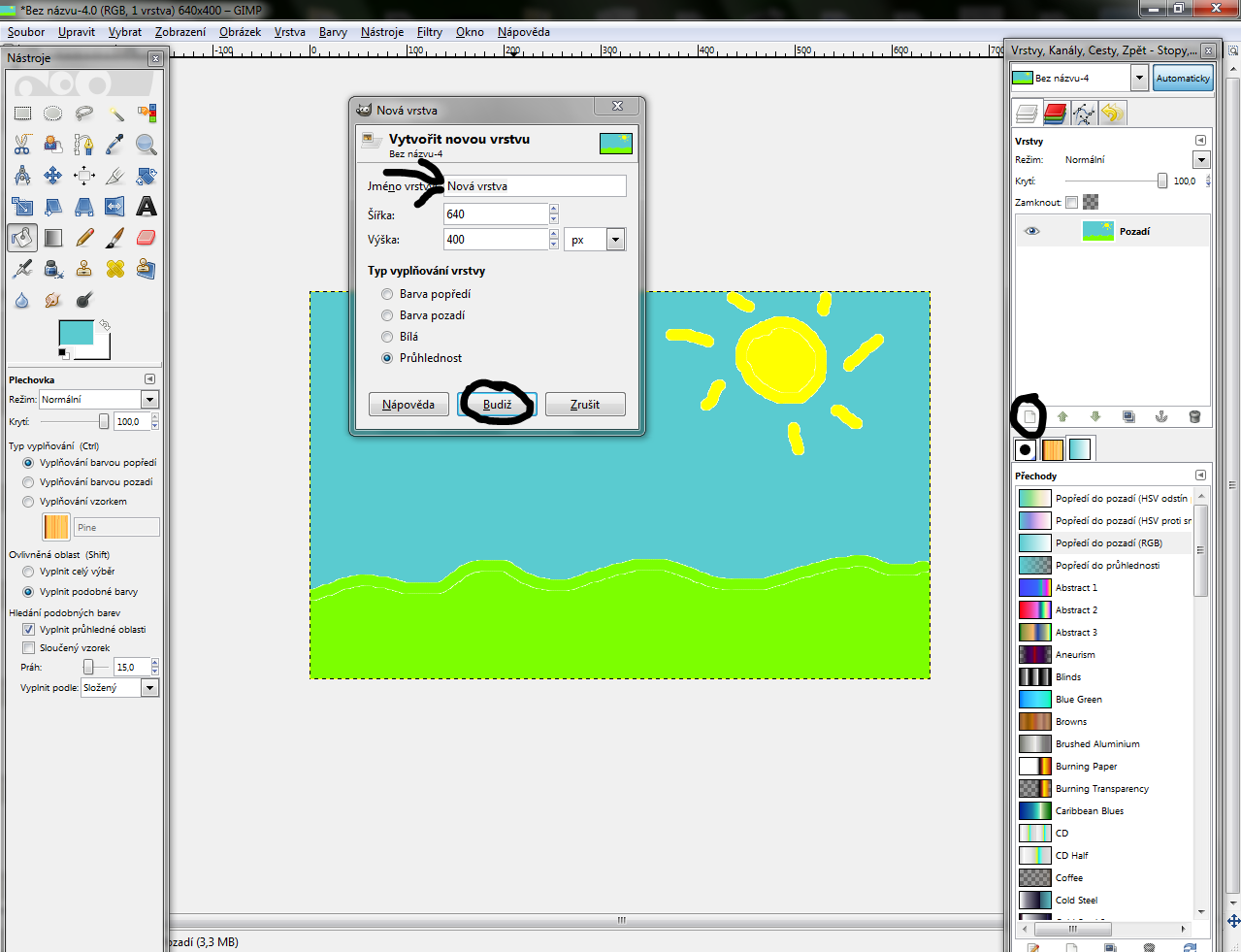Pick the Eraser tool
Screen dimensions: 1241x952
coord(147,238)
